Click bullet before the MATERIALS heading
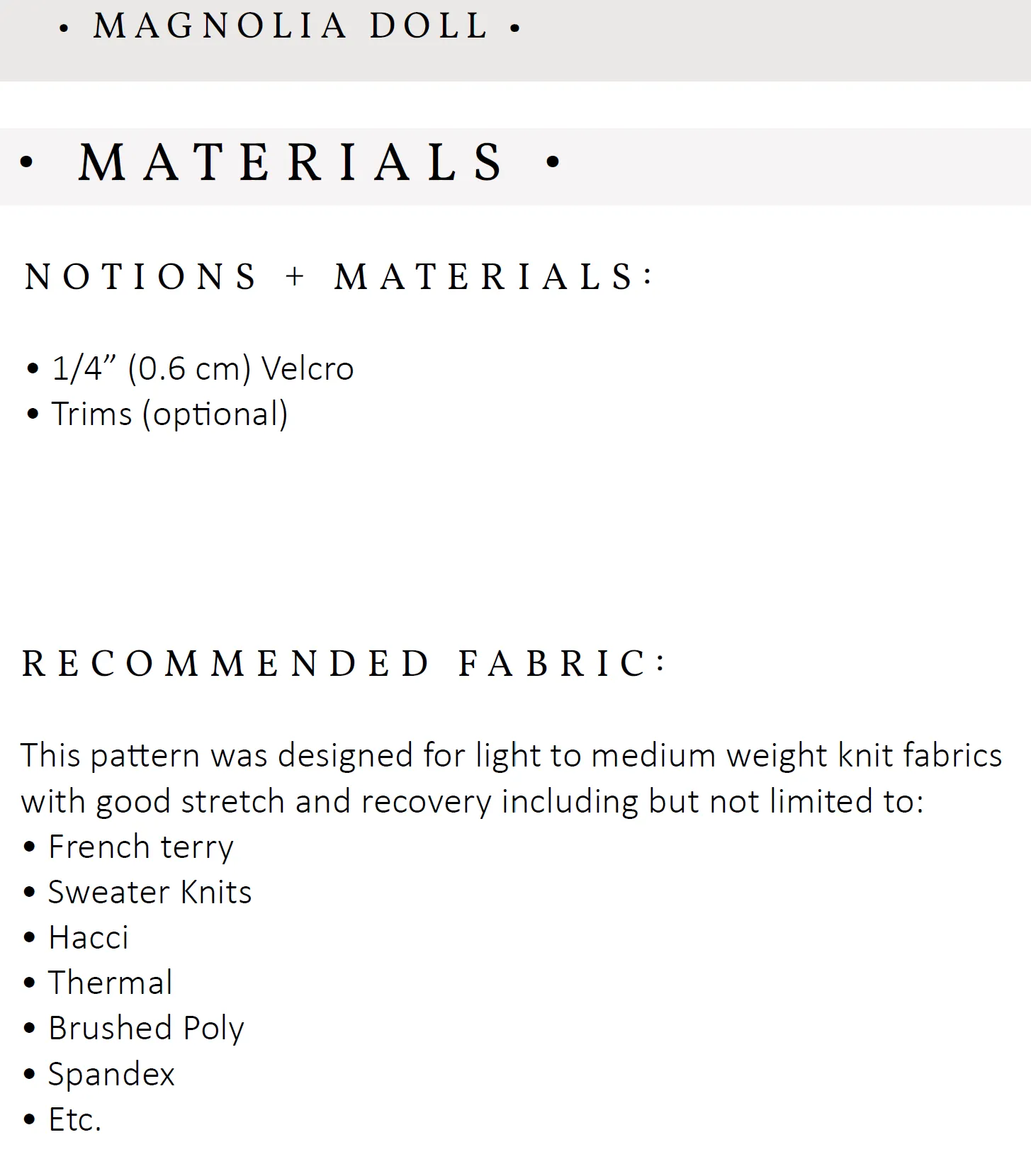The image size is (1031, 1176). pyautogui.click(x=27, y=162)
